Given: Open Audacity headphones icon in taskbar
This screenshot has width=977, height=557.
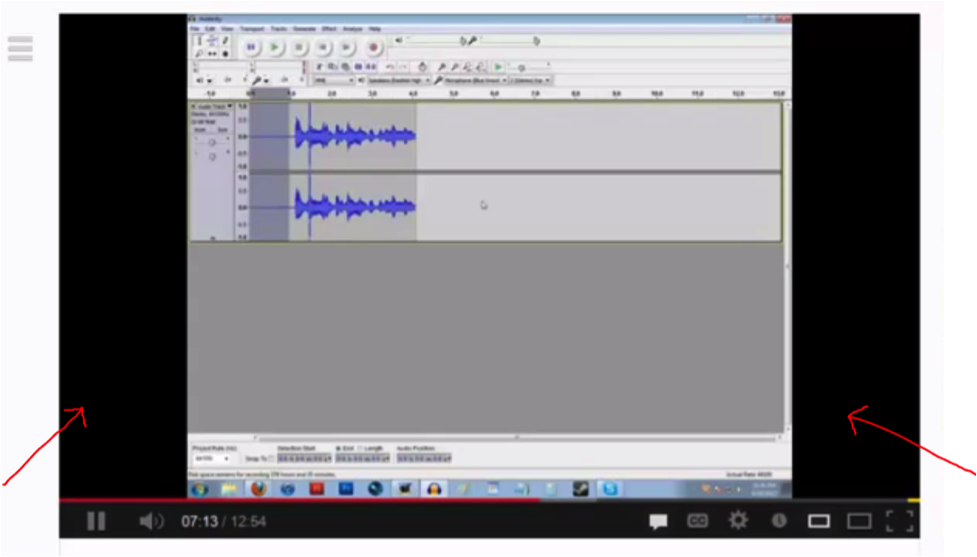Looking at the screenshot, I should click(x=434, y=489).
